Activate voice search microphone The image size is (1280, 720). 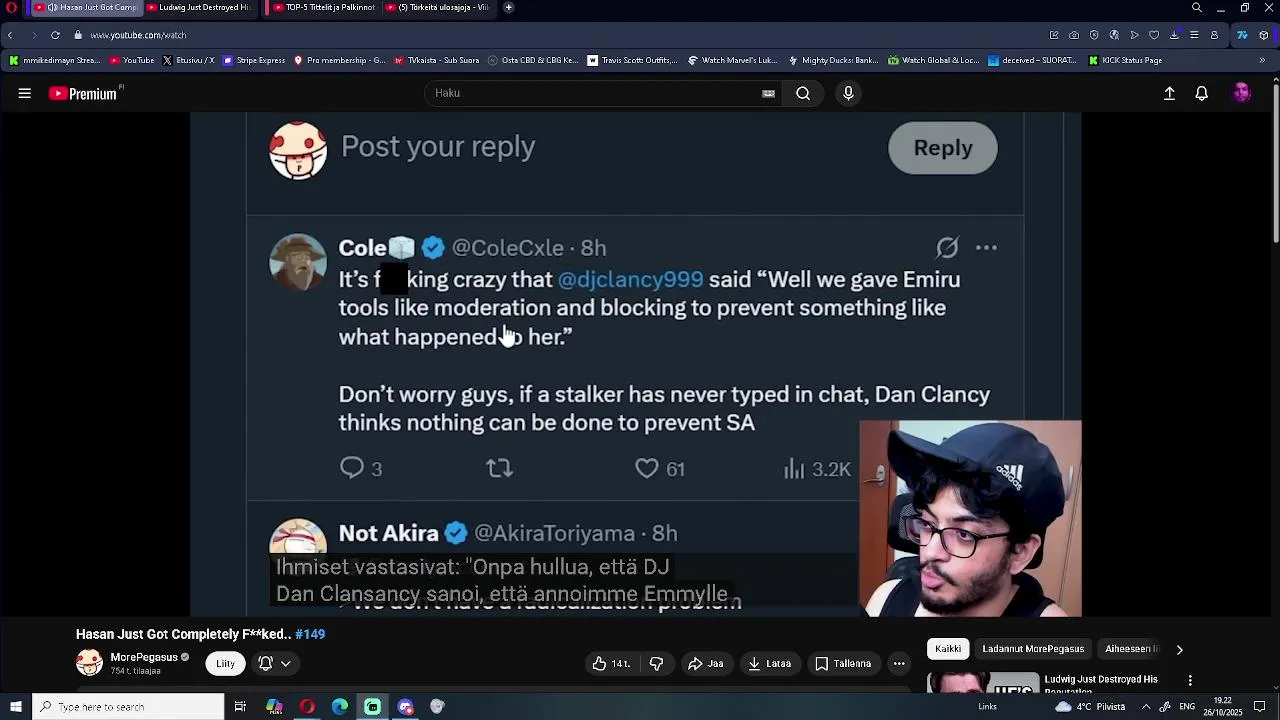point(848,93)
